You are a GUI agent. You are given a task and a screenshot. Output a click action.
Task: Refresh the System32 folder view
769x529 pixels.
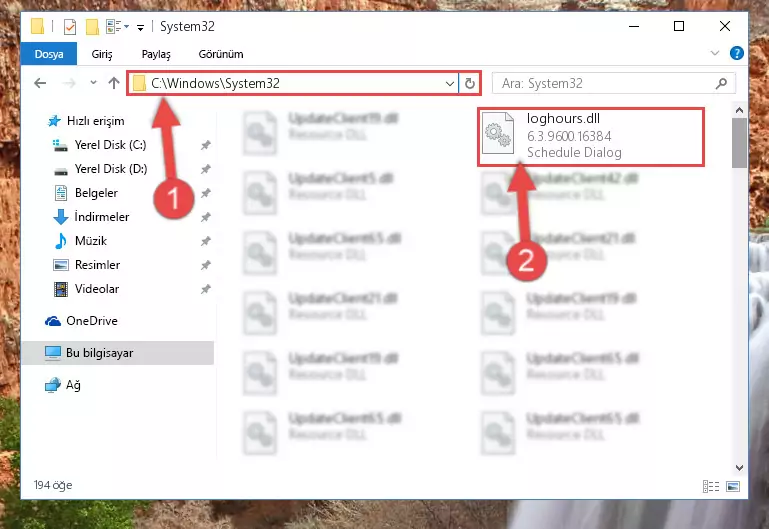469,84
